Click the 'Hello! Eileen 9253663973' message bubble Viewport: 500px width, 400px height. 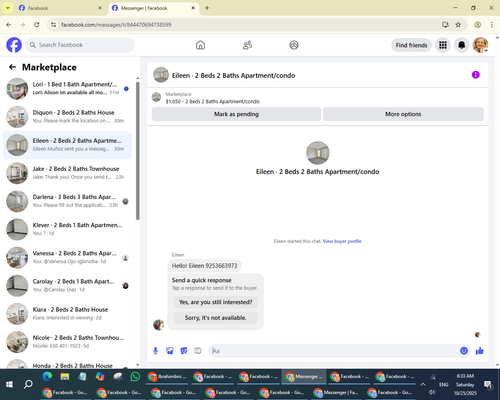(x=204, y=266)
